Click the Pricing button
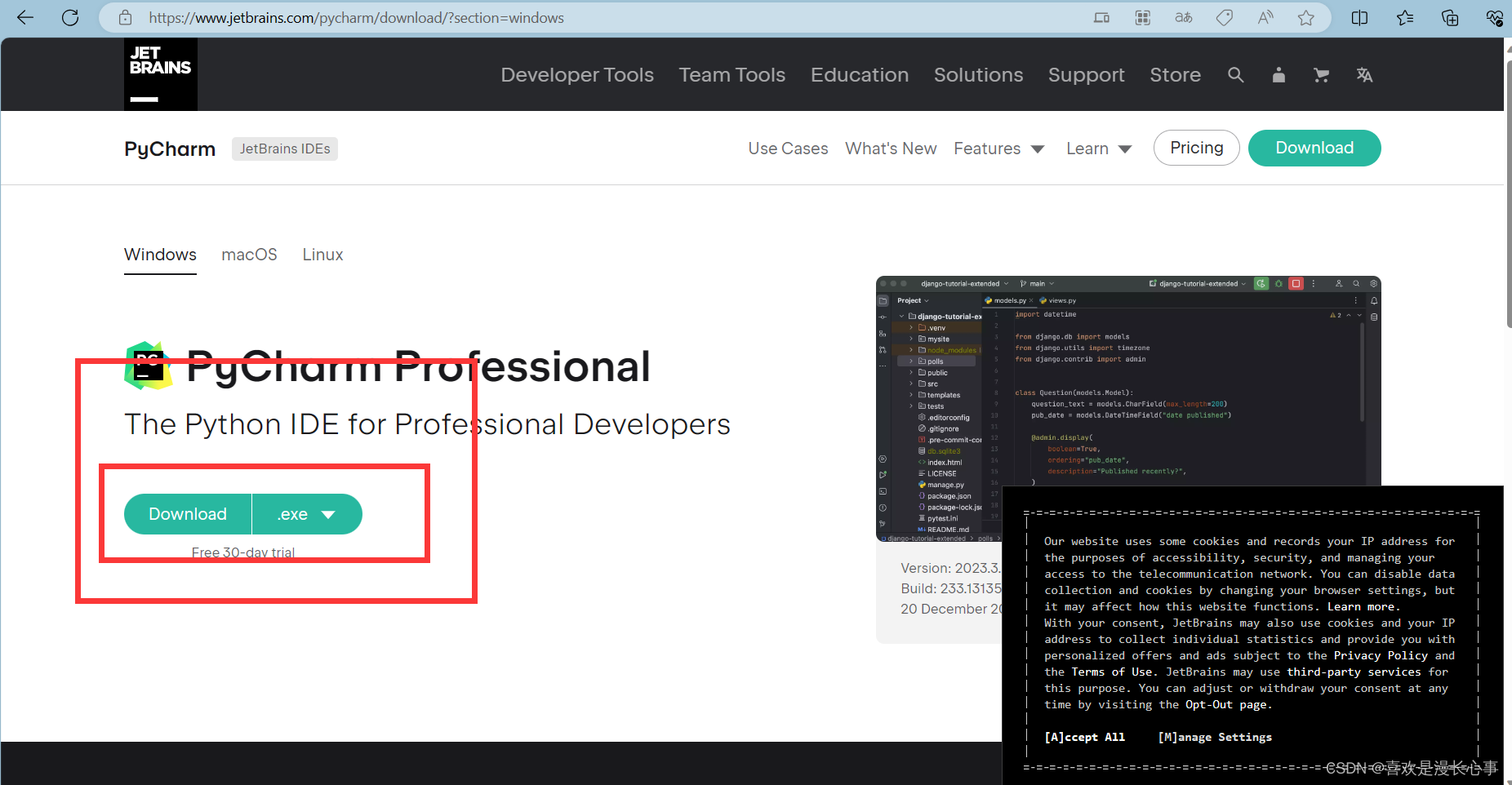The height and width of the screenshot is (785, 1512). (x=1197, y=148)
